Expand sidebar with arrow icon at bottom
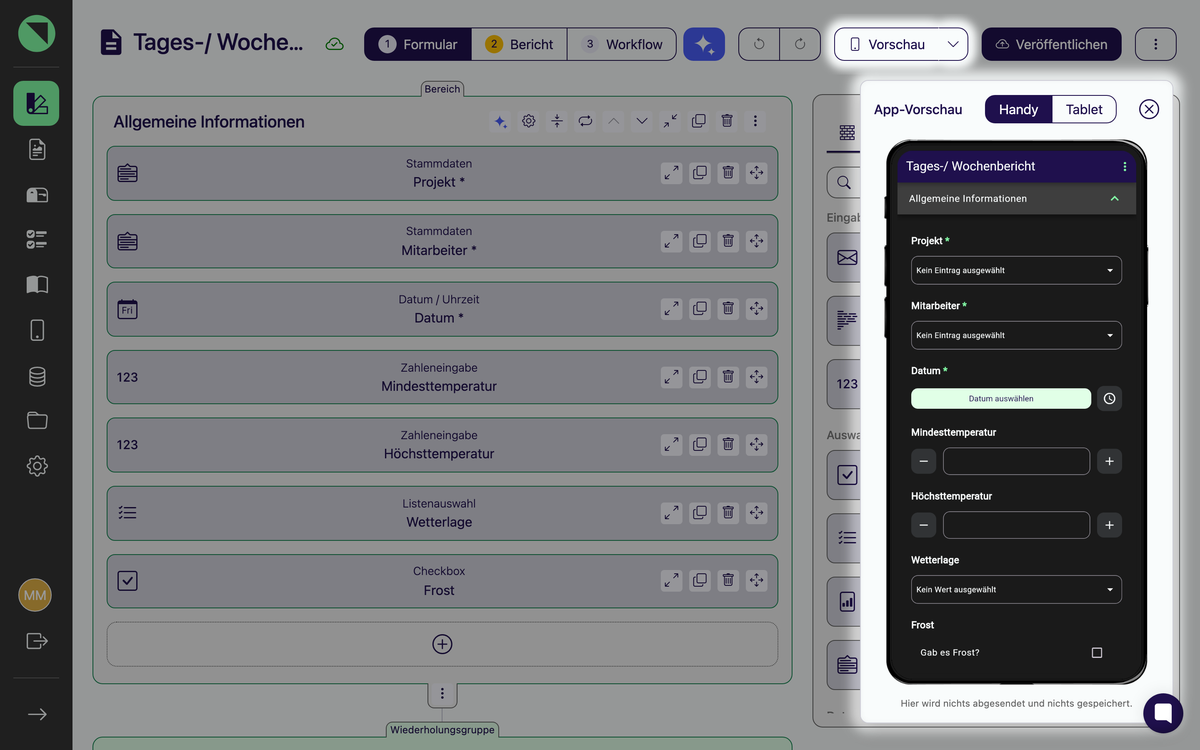 coord(37,714)
